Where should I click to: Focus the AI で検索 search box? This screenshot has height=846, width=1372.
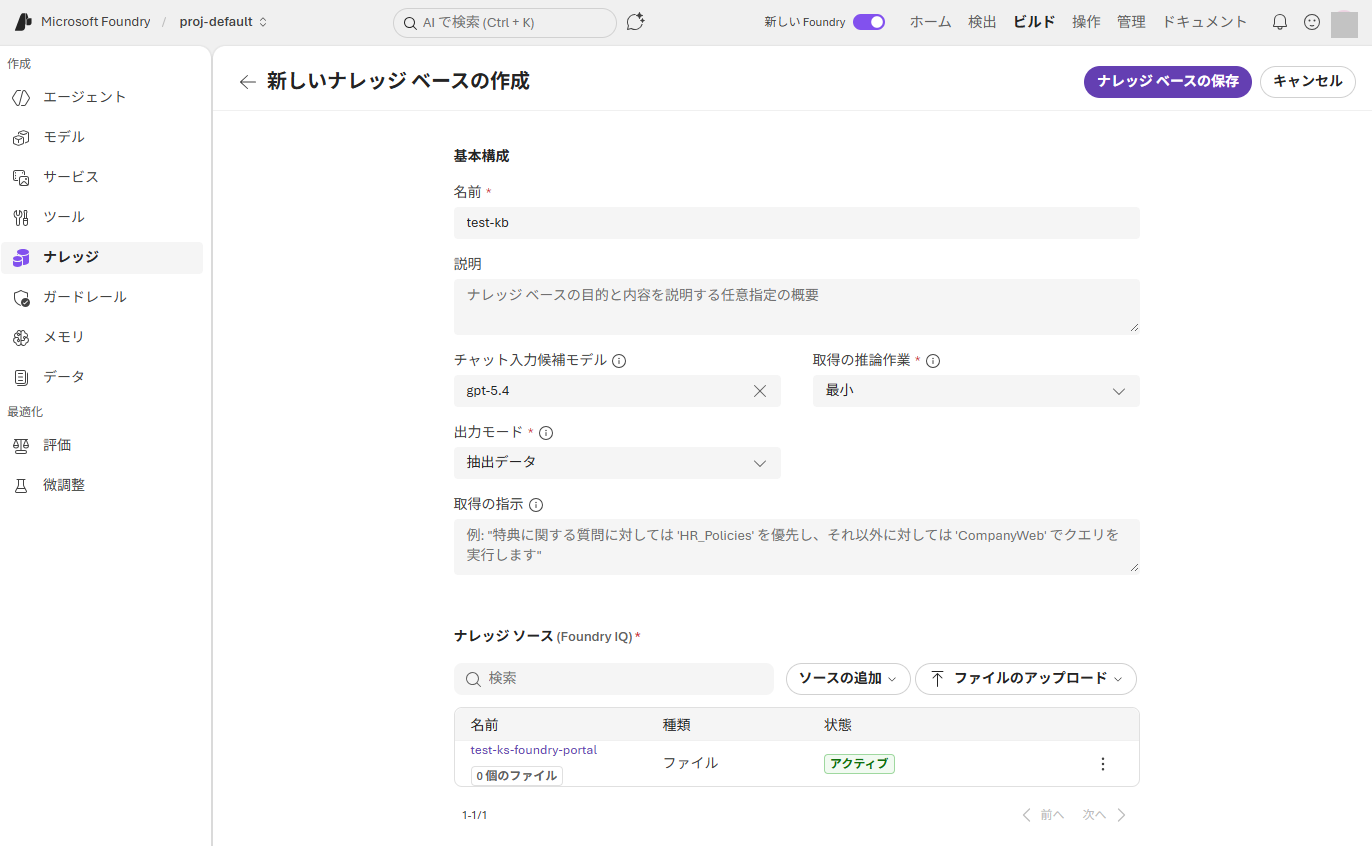505,23
